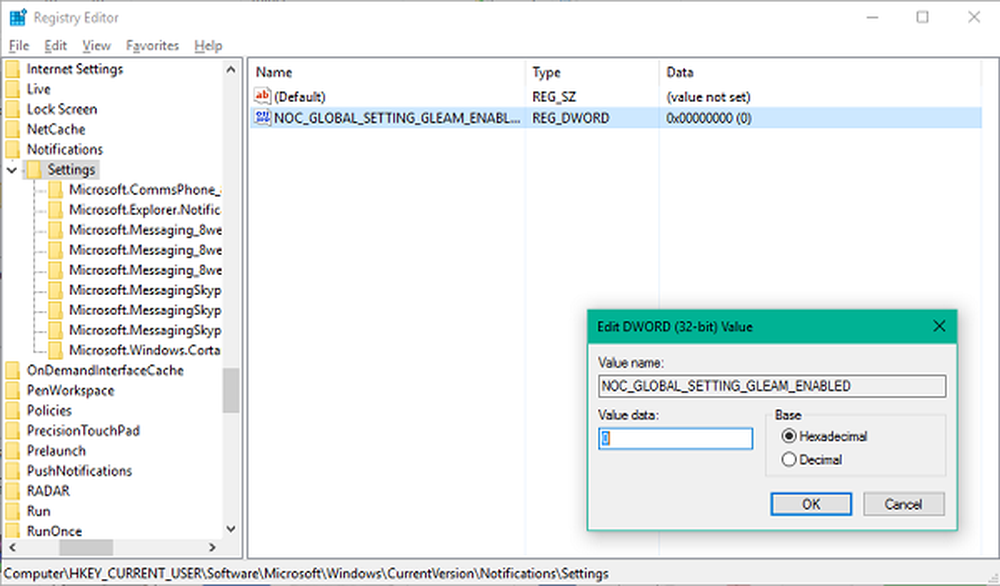Open the Help menu
This screenshot has width=1000, height=586.
click(x=208, y=45)
